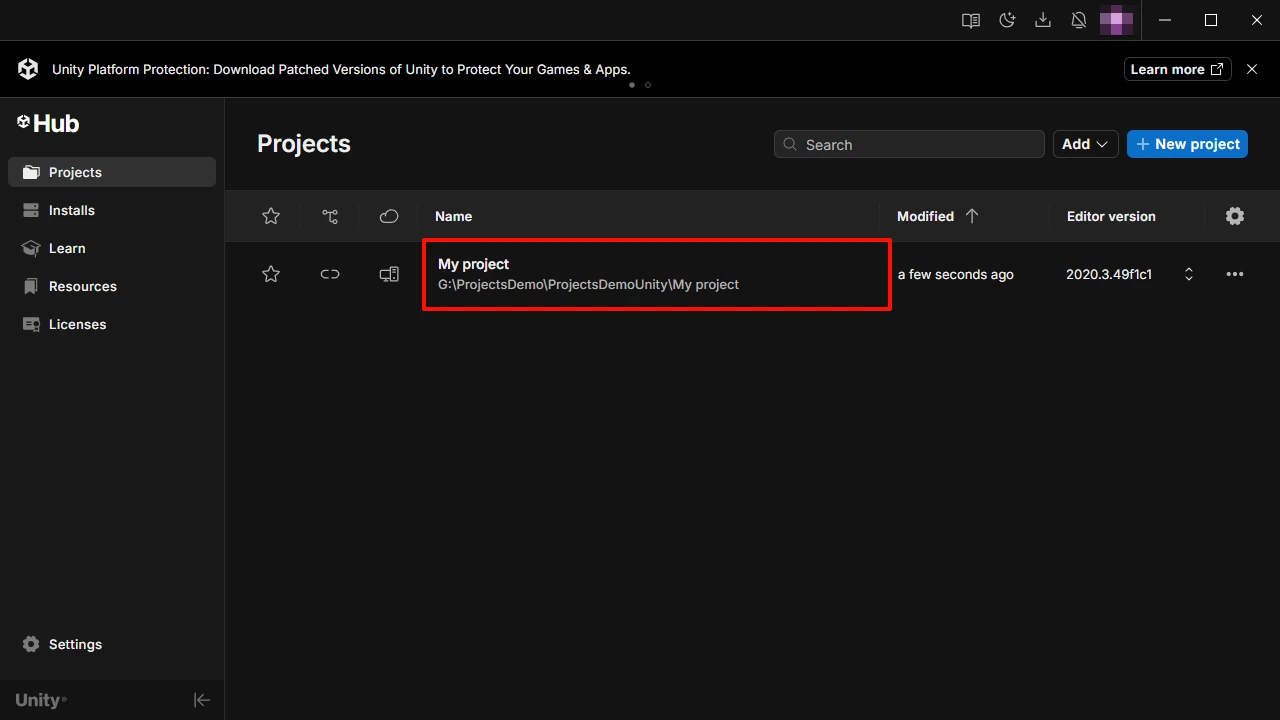Viewport: 1280px width, 720px height.
Task: Open the Learn section
Action: coord(112,248)
